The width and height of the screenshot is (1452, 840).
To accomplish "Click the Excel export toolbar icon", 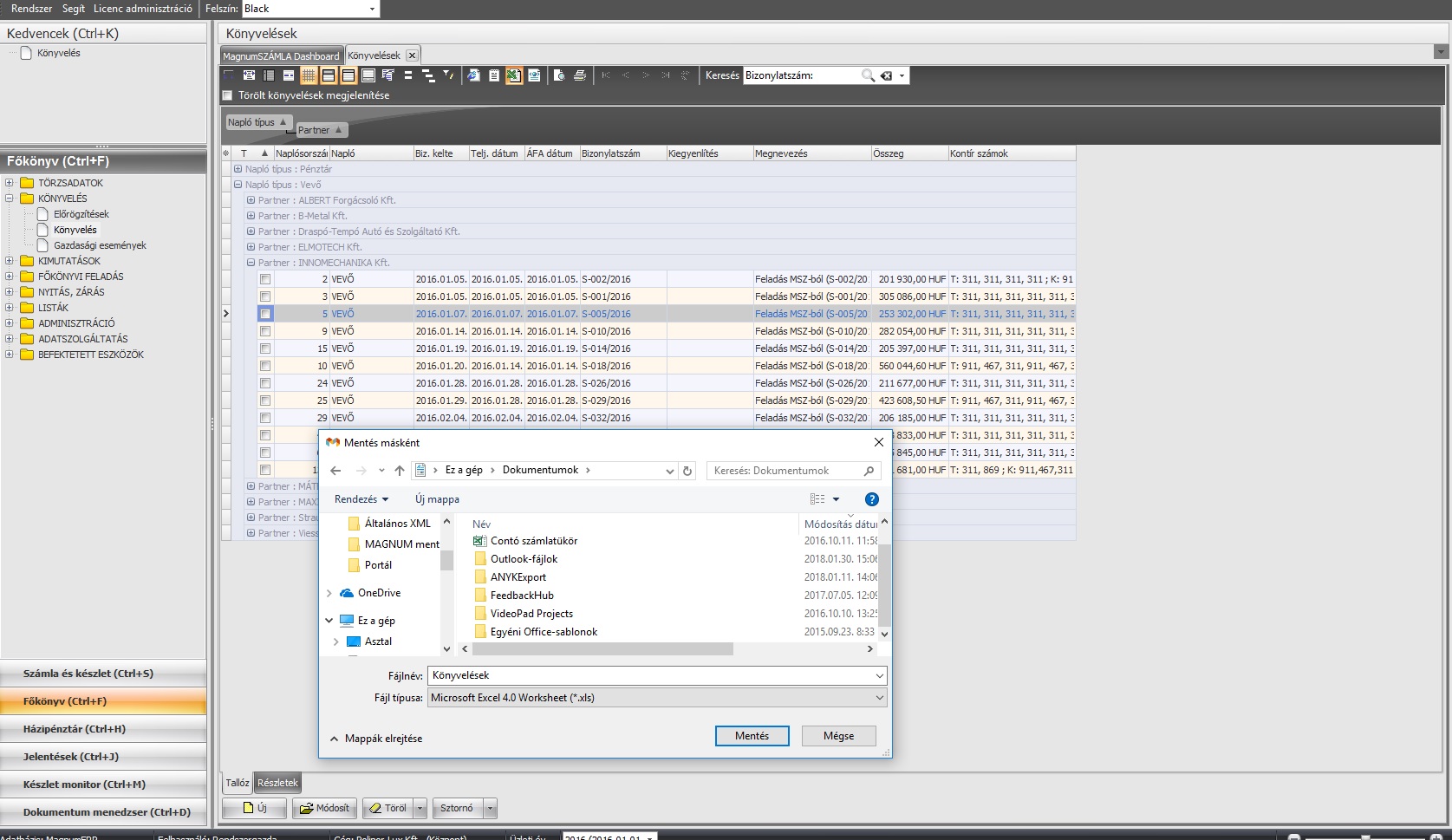I will 514,75.
